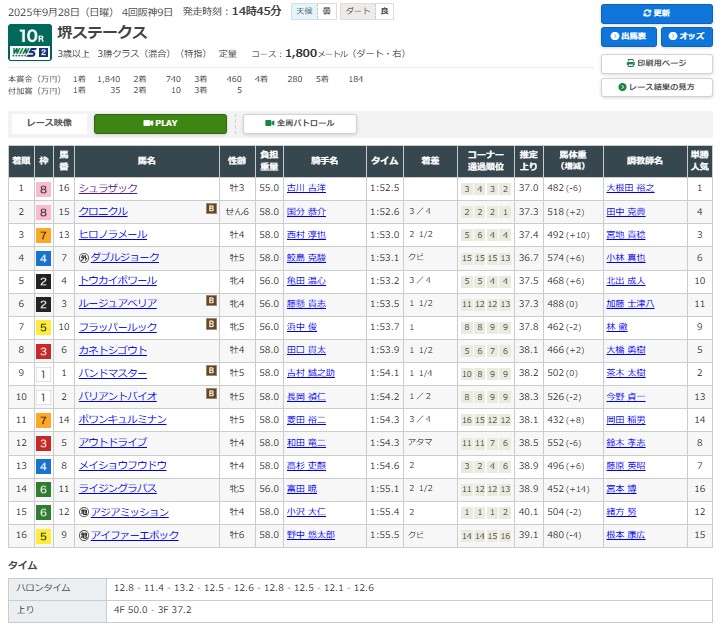Click the blinker B icon beside クロニクル
Screen dimensions: 720x627
pyautogui.click(x=211, y=209)
